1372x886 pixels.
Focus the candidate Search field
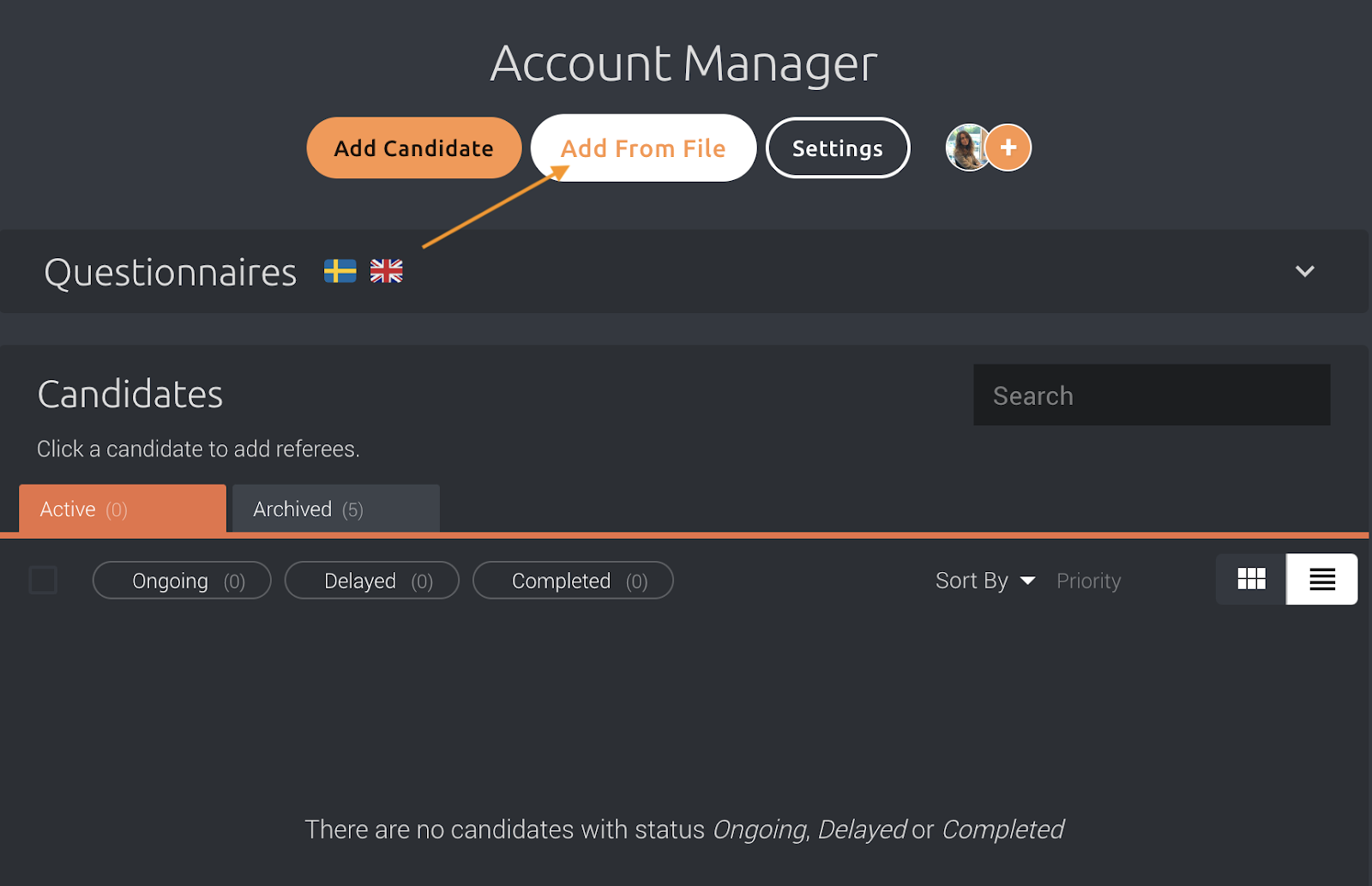[x=1152, y=395]
